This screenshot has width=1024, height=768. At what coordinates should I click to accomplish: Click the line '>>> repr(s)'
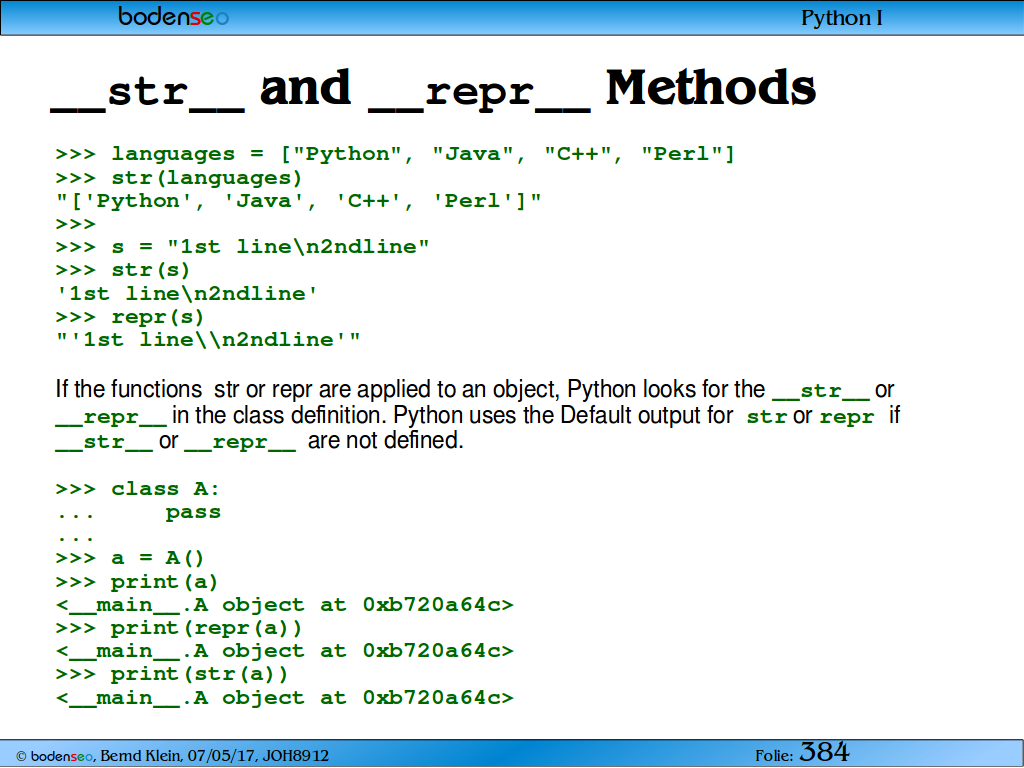(x=130, y=317)
